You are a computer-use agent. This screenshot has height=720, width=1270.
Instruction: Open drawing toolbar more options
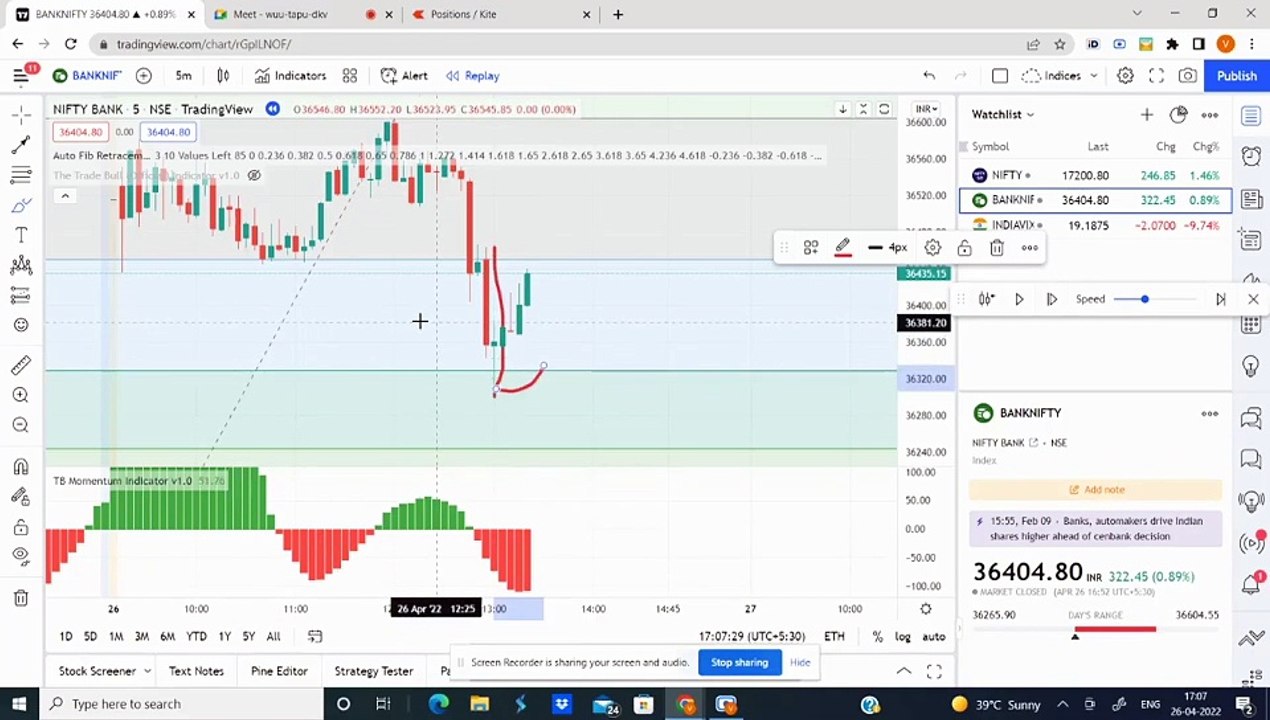1029,248
